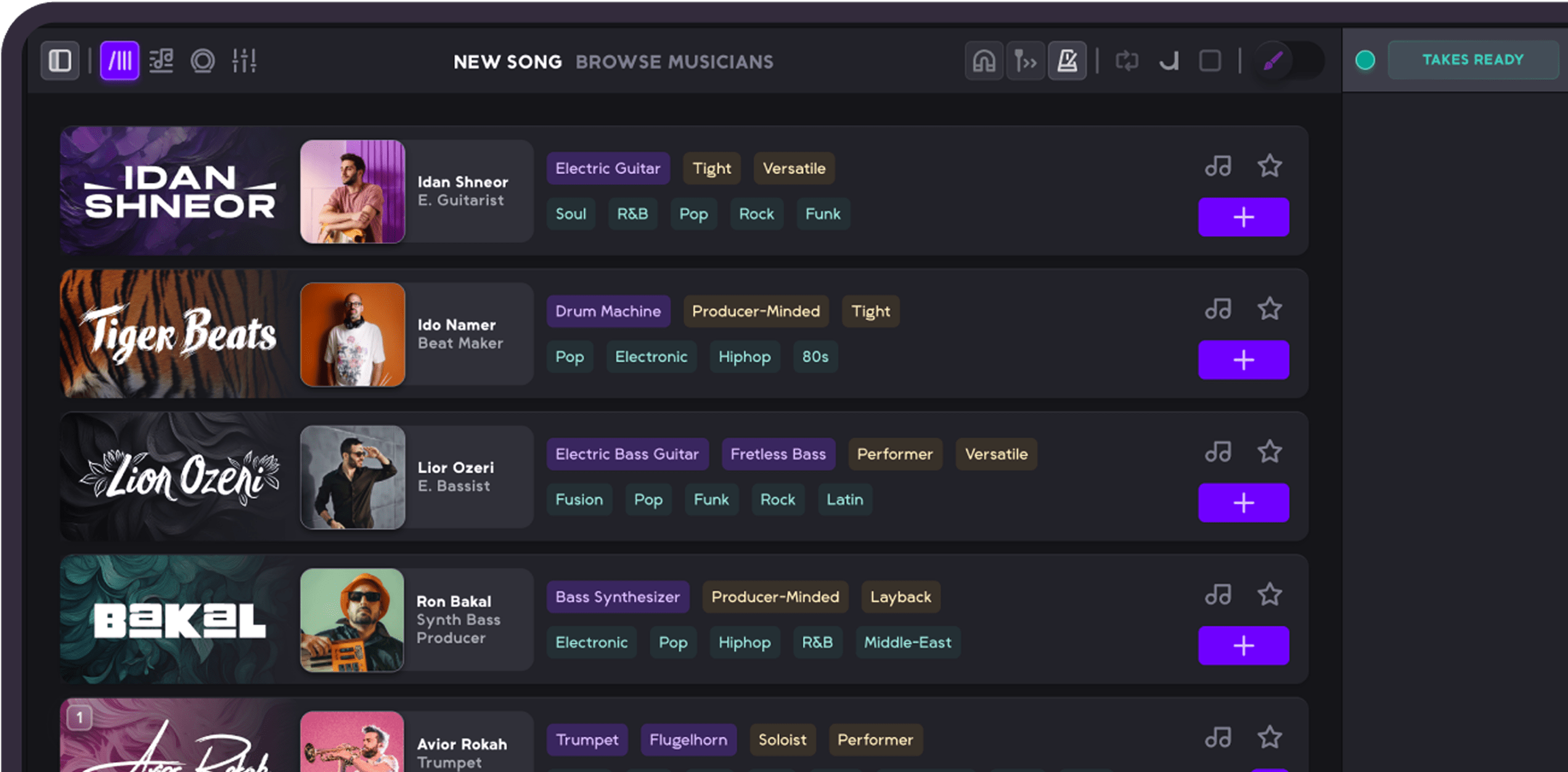
Task: Add Ron Bakal with plus button
Action: (x=1243, y=646)
